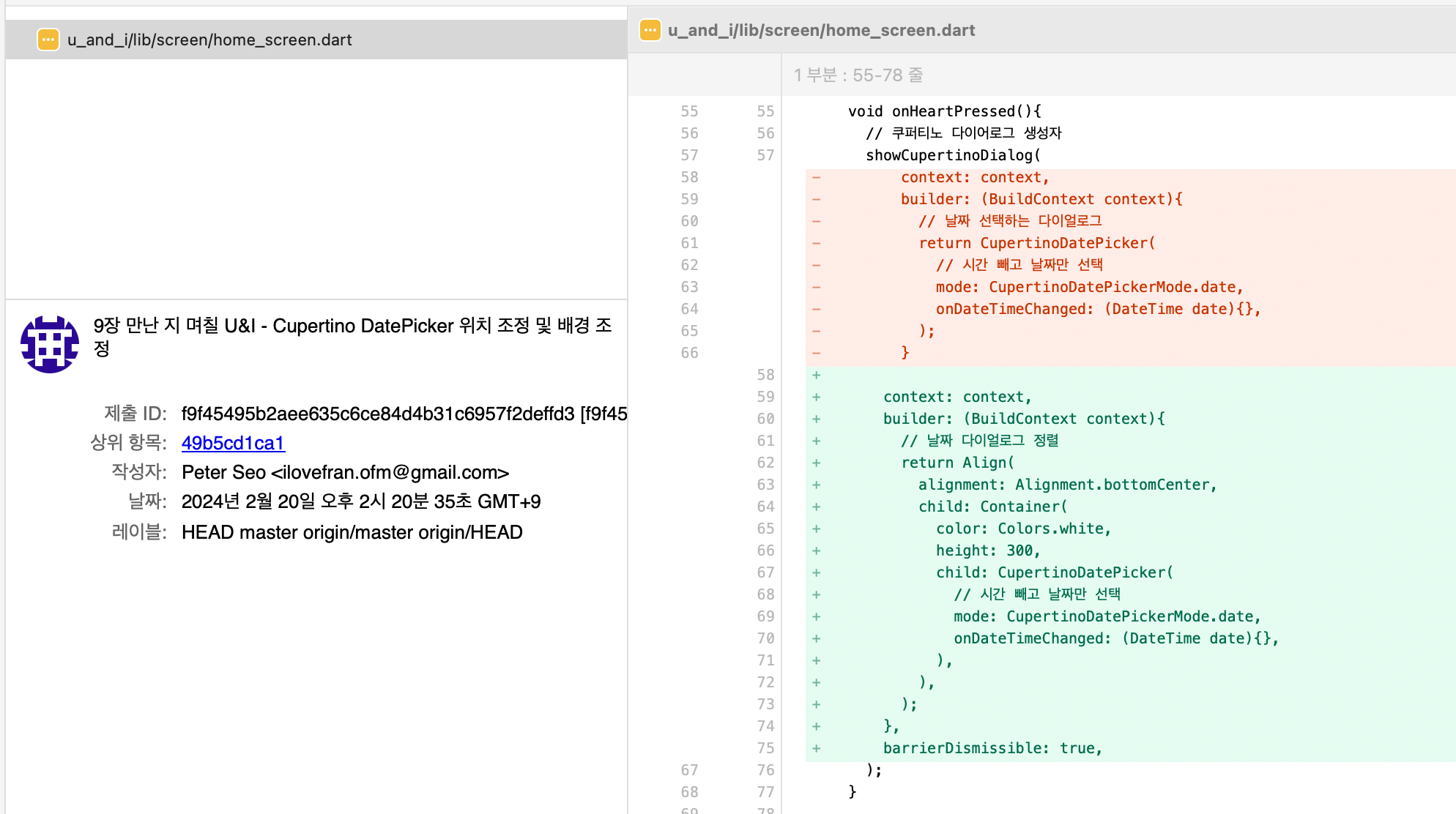
Task: Click the minus marker on the removed CupertinoDatePicker line
Action: point(816,243)
